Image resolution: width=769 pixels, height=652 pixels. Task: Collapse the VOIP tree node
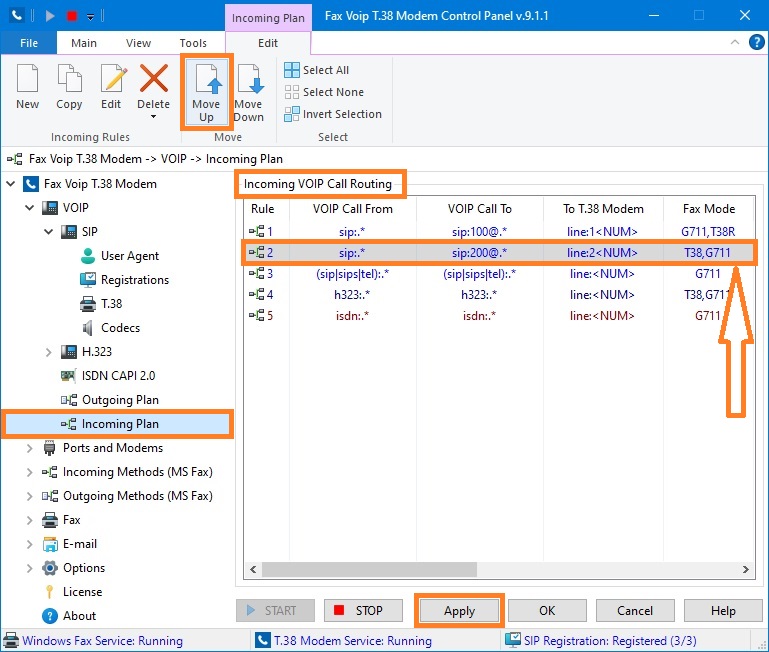(x=29, y=208)
